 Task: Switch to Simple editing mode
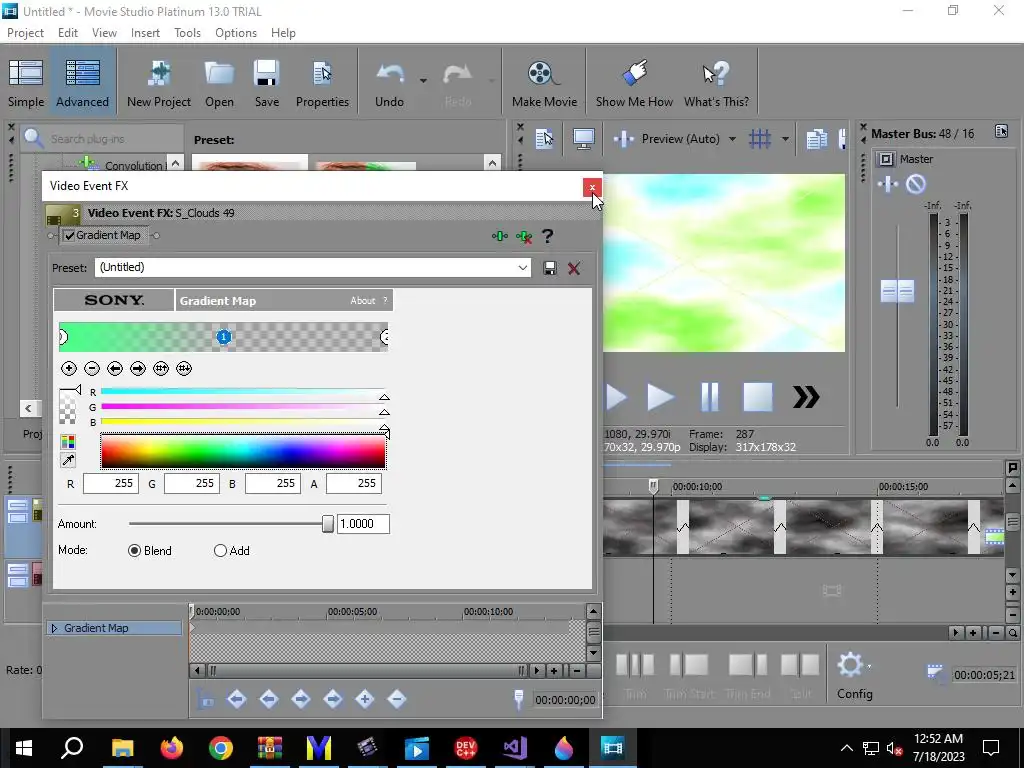(26, 84)
